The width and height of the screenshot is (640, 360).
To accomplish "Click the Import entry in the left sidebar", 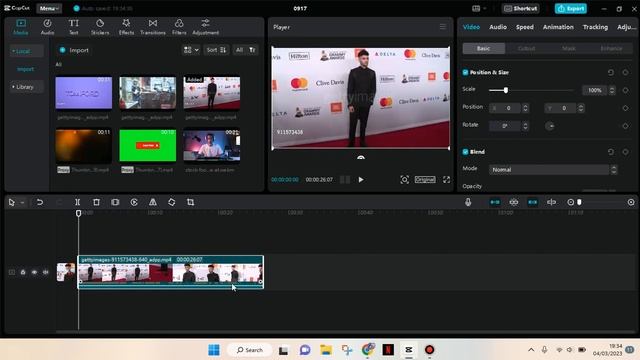I will tap(25, 69).
